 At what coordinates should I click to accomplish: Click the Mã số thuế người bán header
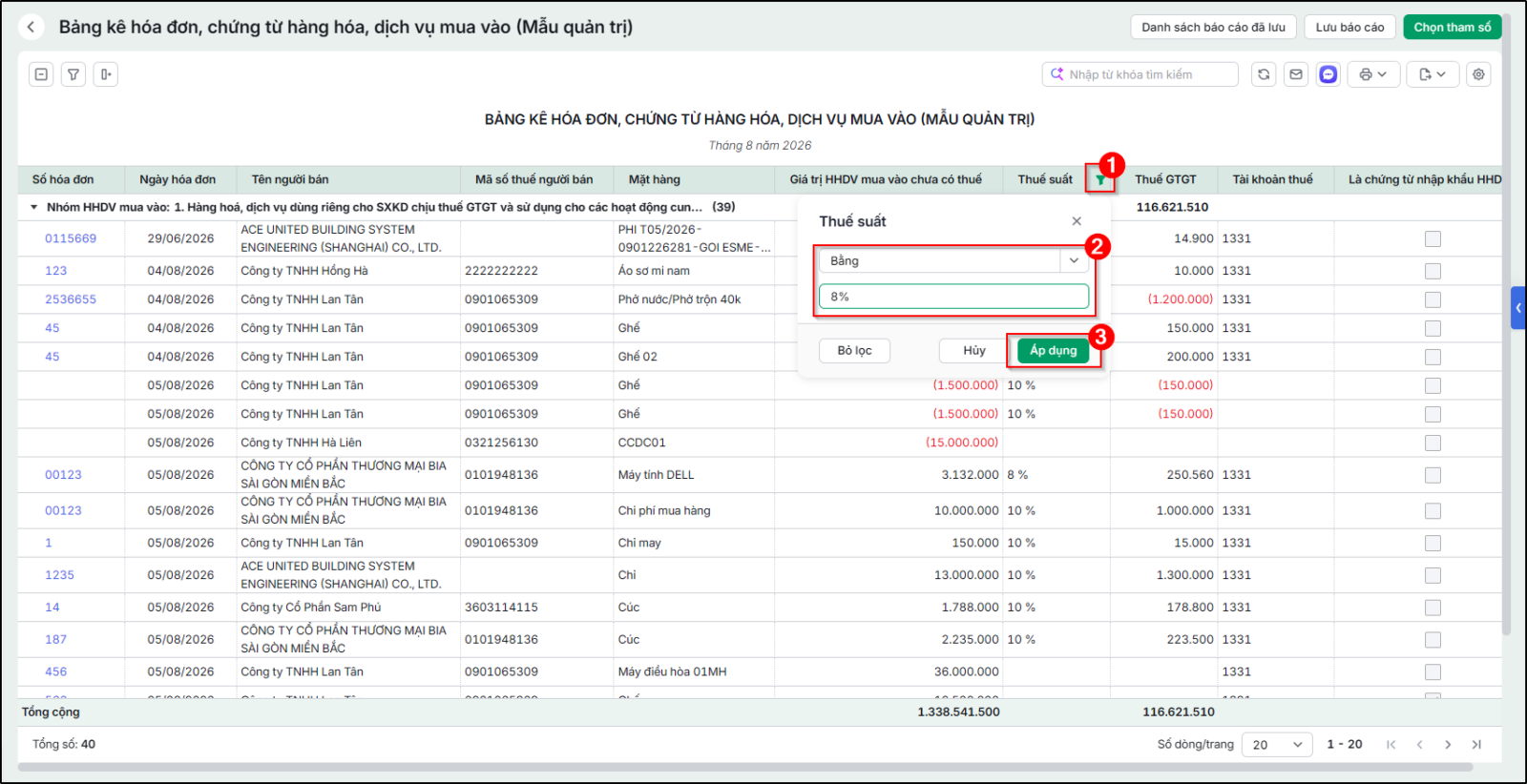pos(534,179)
